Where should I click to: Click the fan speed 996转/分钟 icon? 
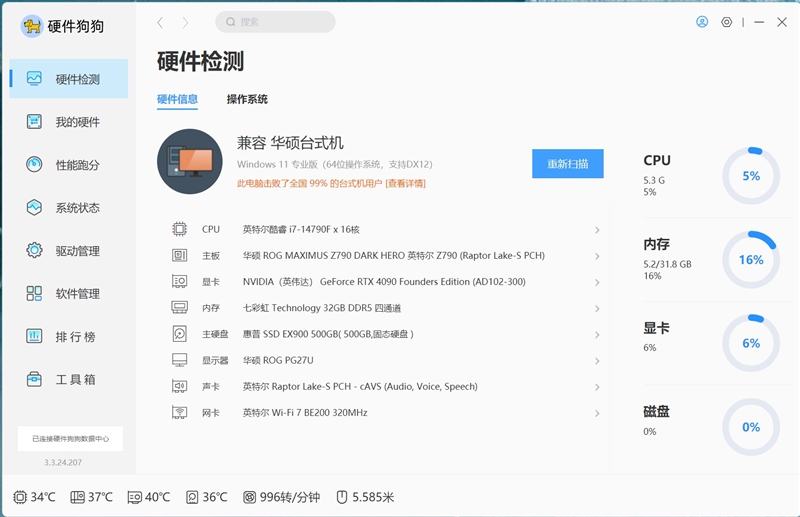249,497
